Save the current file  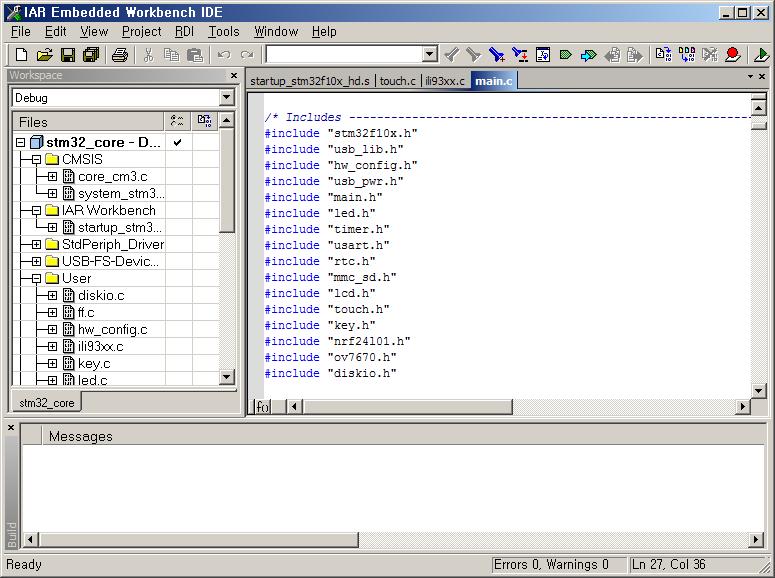68,54
